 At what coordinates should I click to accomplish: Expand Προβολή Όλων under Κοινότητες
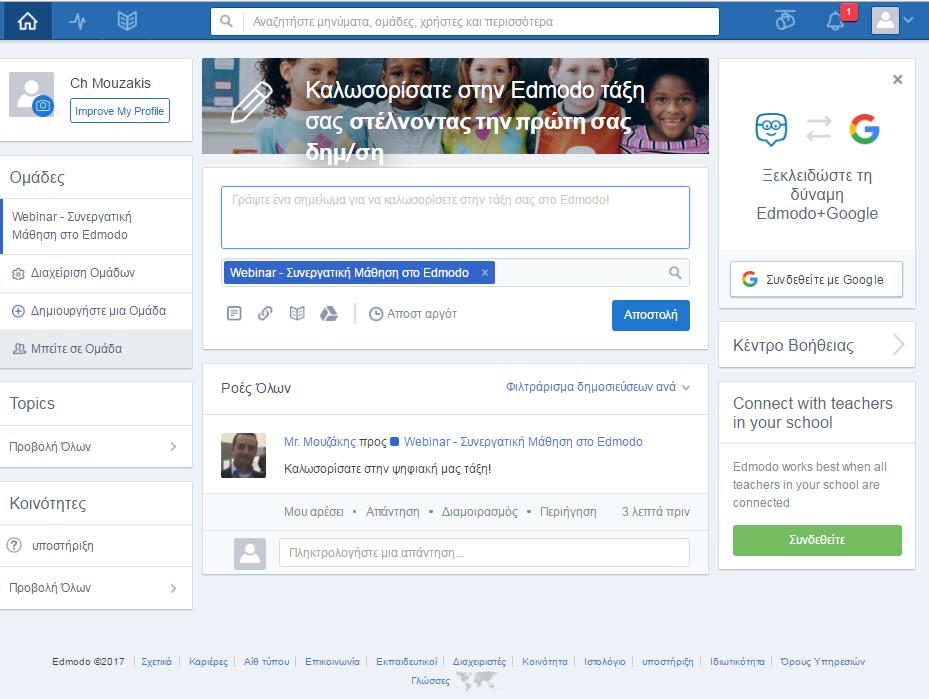click(96, 588)
